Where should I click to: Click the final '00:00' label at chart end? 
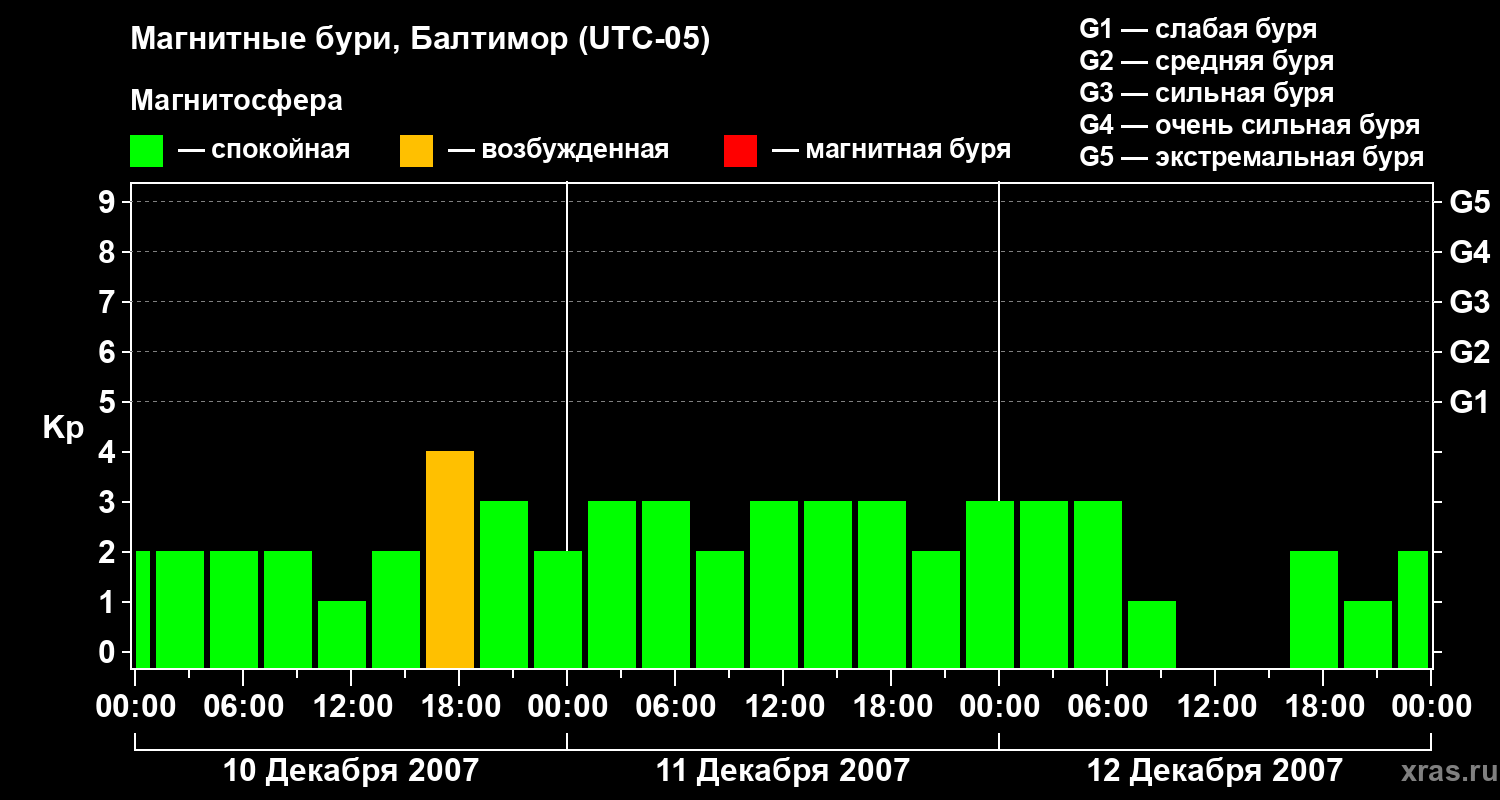(x=1431, y=706)
